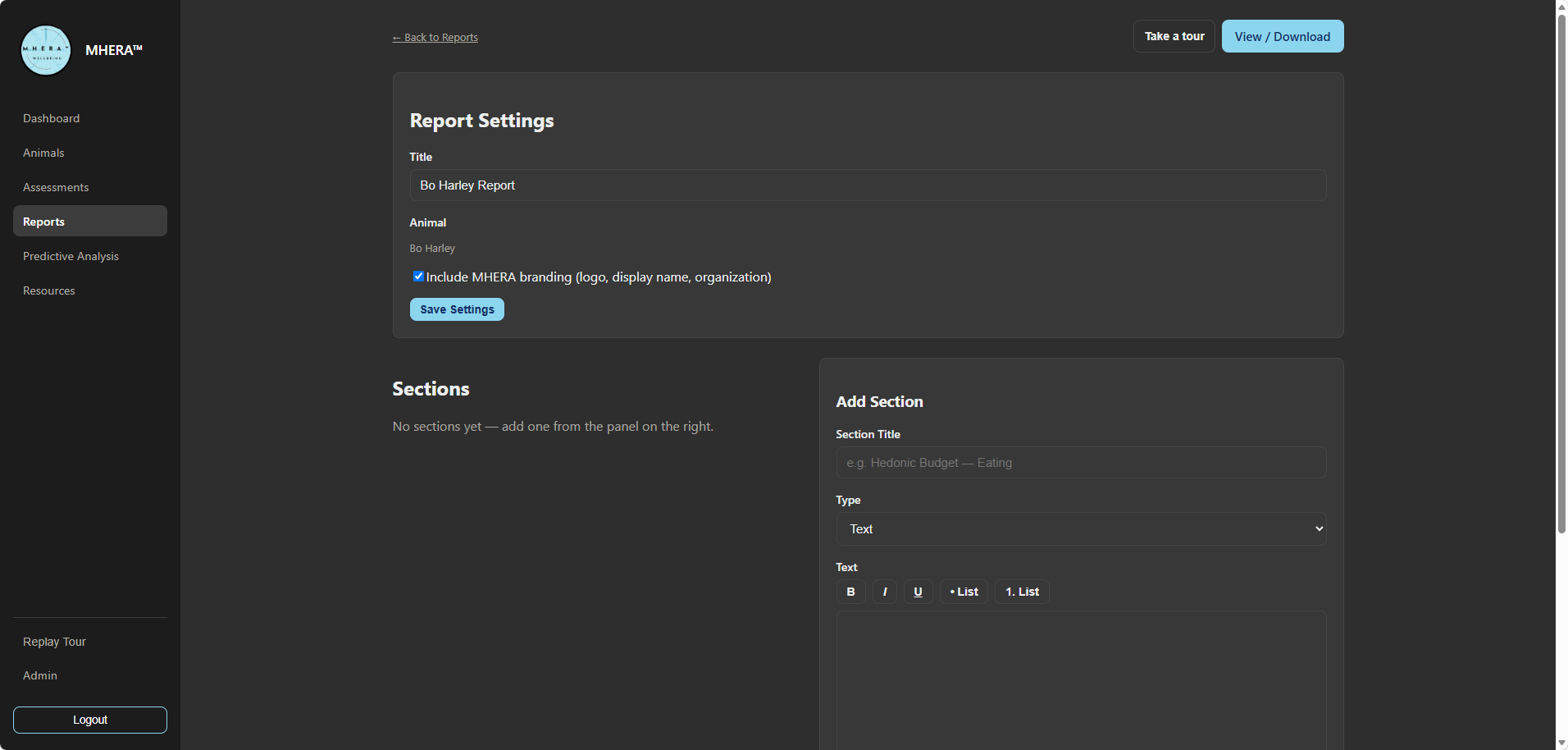Click the Take a tour button
The height and width of the screenshot is (750, 1568).
(1174, 36)
